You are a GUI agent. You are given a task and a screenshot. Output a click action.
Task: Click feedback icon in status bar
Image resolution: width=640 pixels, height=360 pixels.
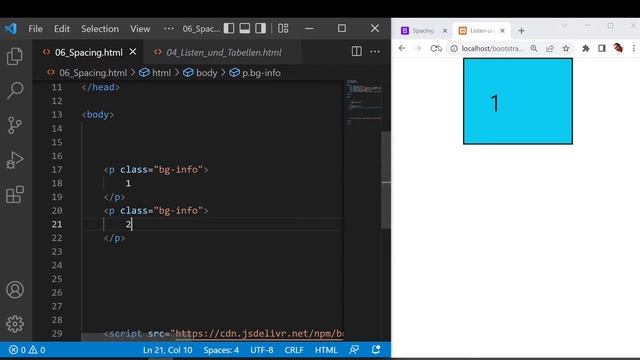pos(354,350)
